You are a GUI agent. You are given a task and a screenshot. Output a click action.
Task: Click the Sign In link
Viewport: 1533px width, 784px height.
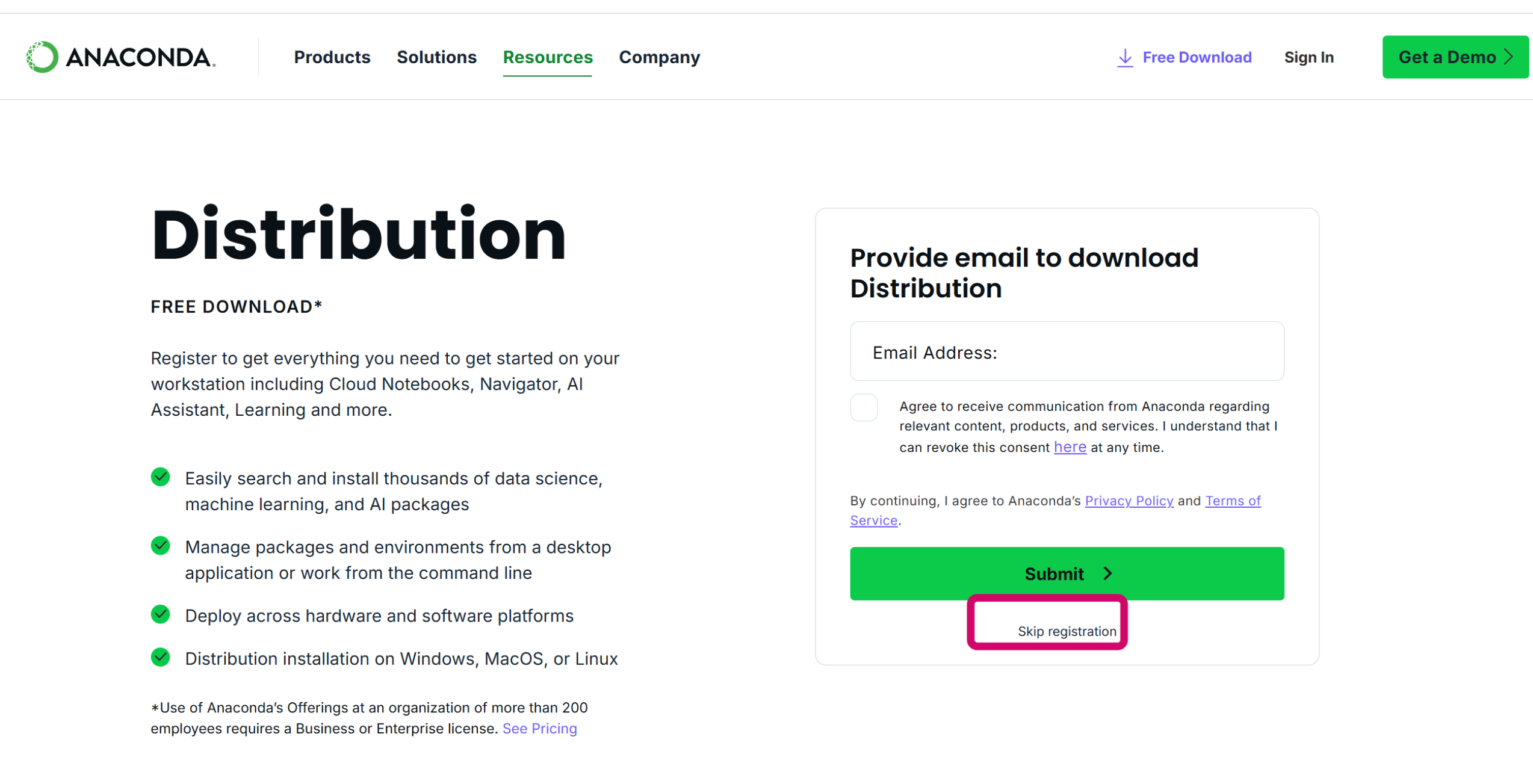click(x=1308, y=57)
